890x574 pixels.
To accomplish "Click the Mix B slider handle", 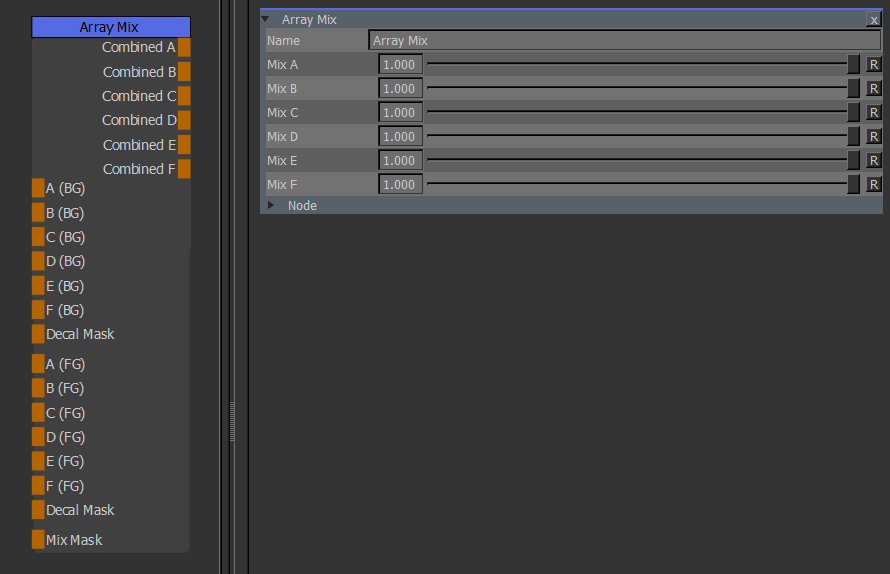I will click(x=853, y=89).
